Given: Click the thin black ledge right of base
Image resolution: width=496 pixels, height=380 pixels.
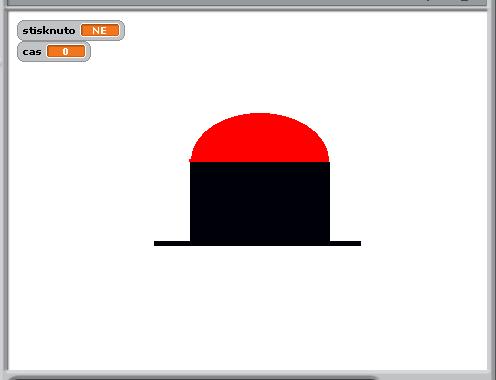Looking at the screenshot, I should tap(345, 244).
